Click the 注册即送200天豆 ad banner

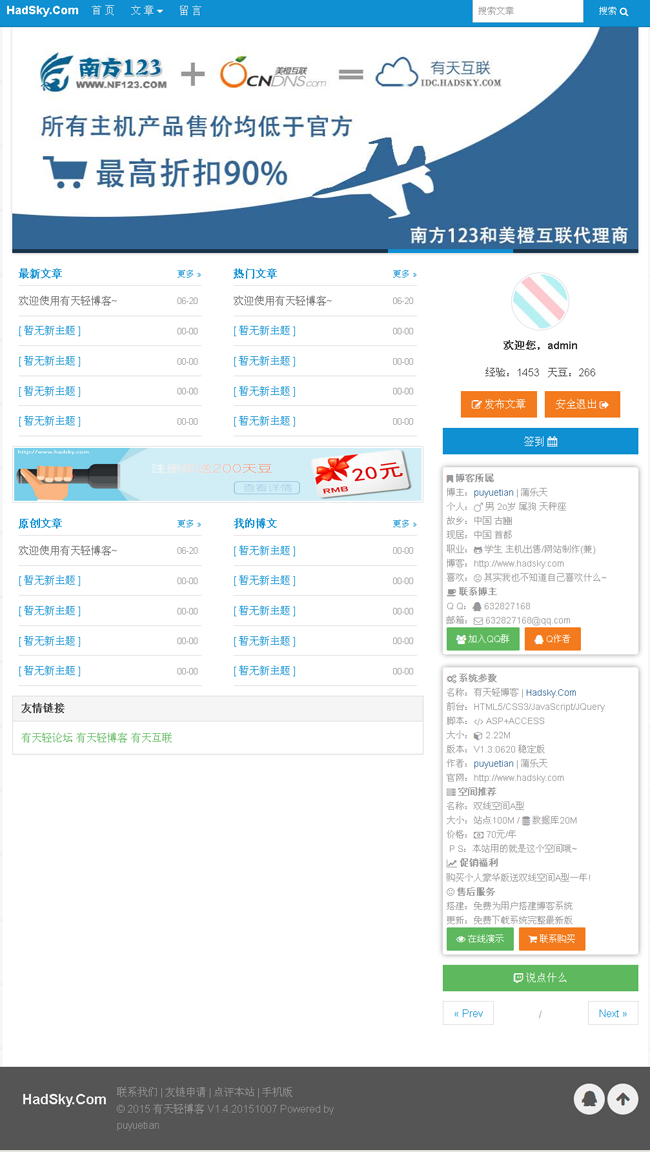point(217,475)
